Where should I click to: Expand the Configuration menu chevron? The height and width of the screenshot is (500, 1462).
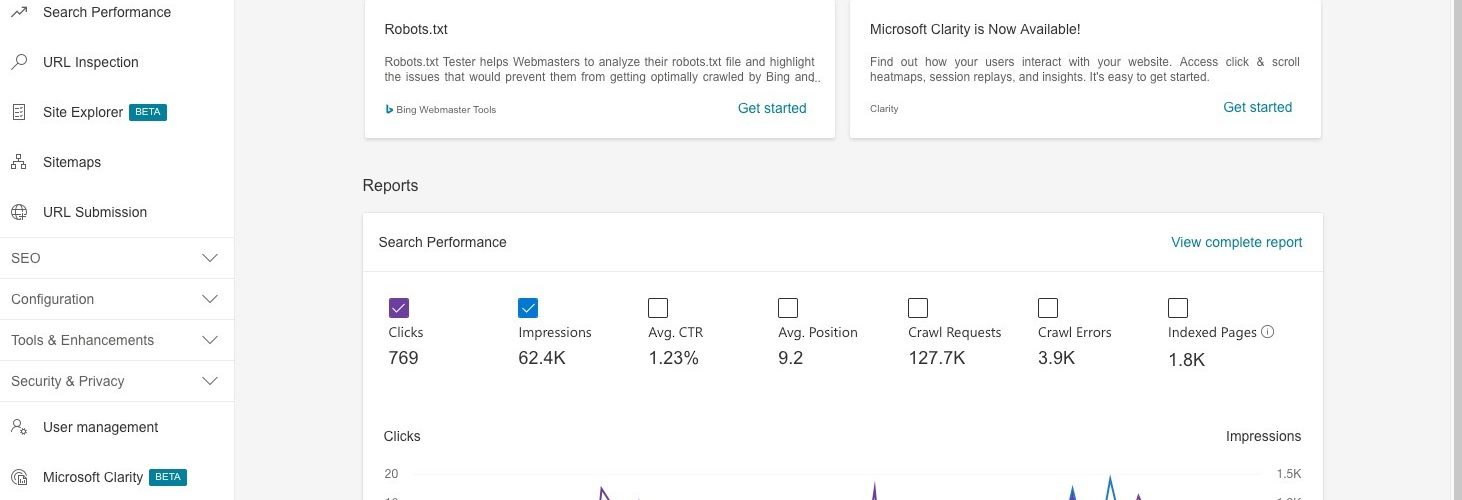(210, 299)
